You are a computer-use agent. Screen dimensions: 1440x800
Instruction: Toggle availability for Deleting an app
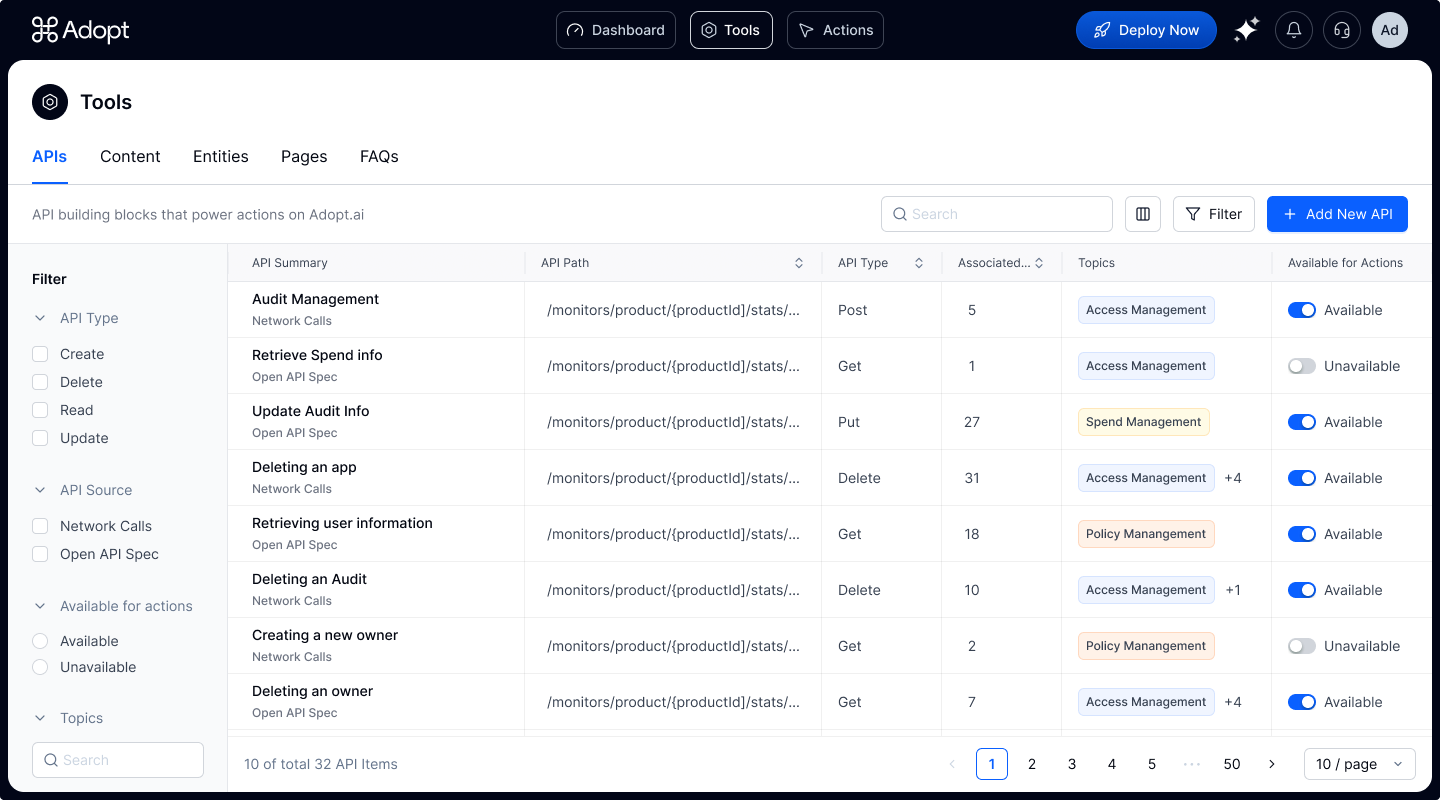(x=1302, y=478)
